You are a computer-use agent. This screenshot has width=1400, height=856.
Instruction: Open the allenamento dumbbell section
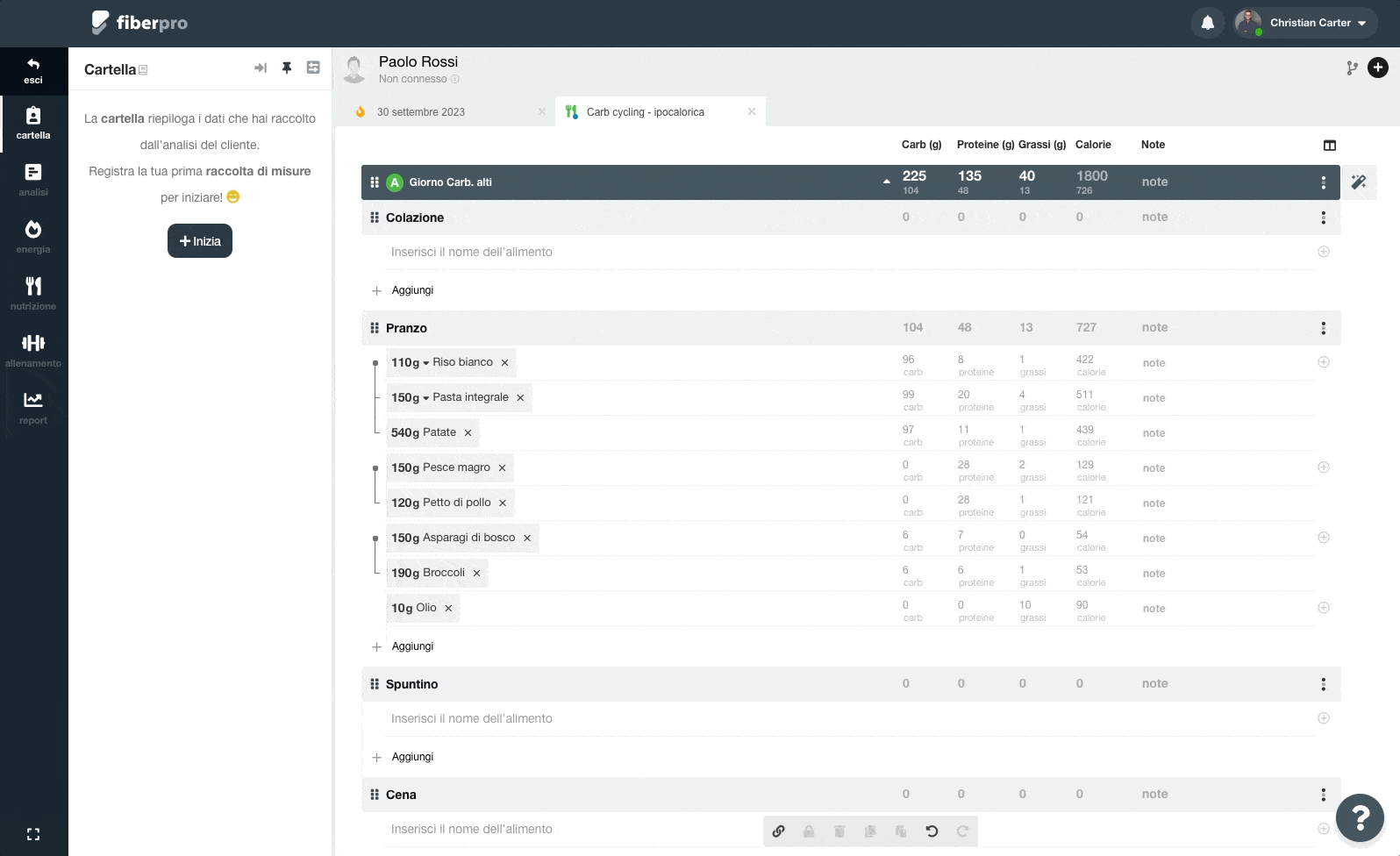point(33,350)
